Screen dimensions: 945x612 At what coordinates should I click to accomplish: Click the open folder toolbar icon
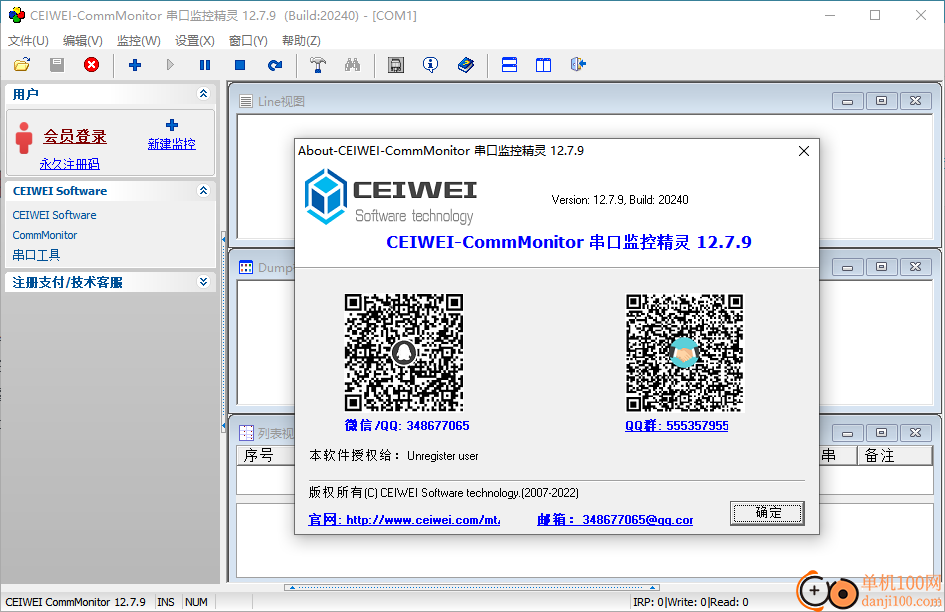click(x=22, y=65)
